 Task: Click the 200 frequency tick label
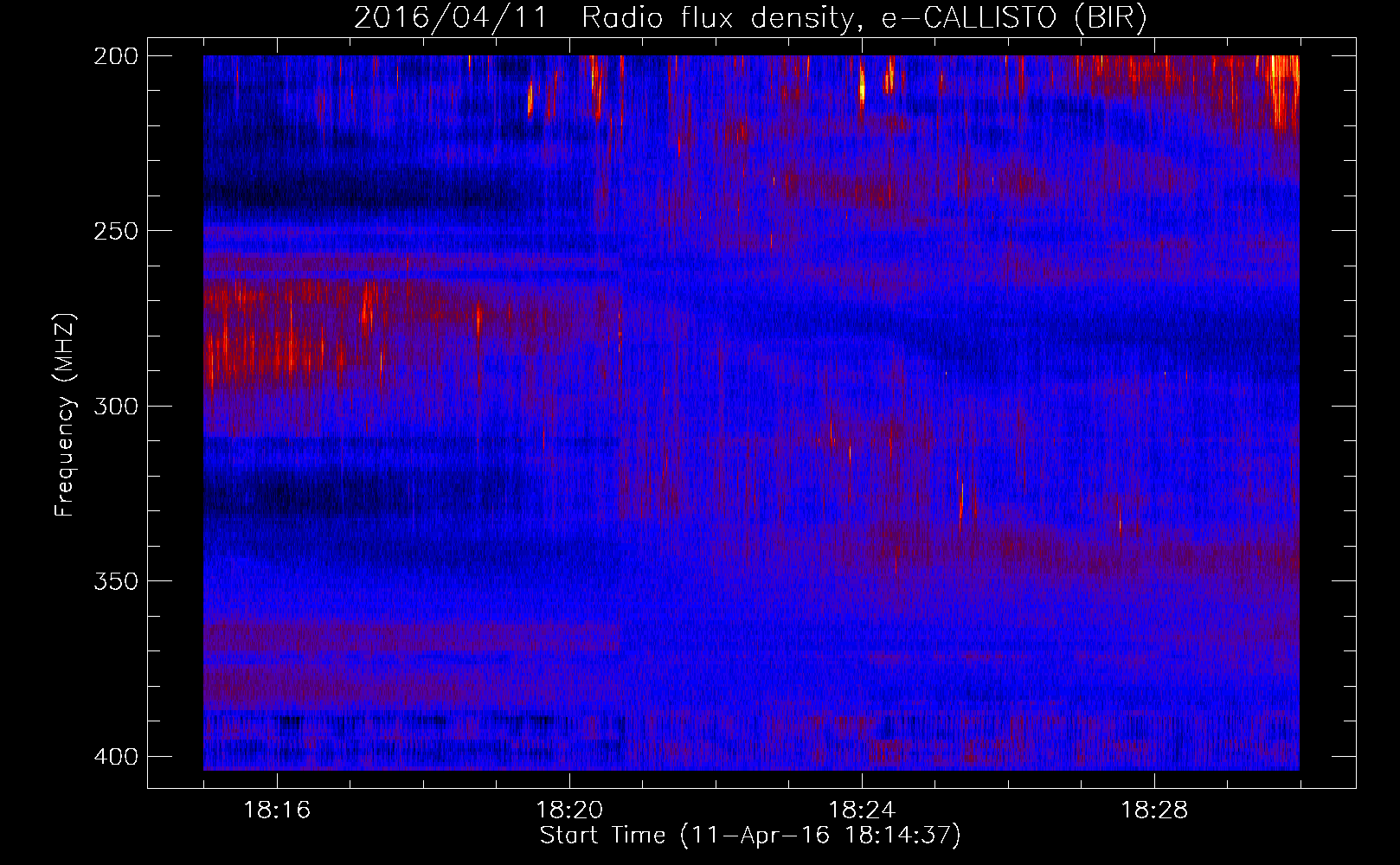[116, 55]
